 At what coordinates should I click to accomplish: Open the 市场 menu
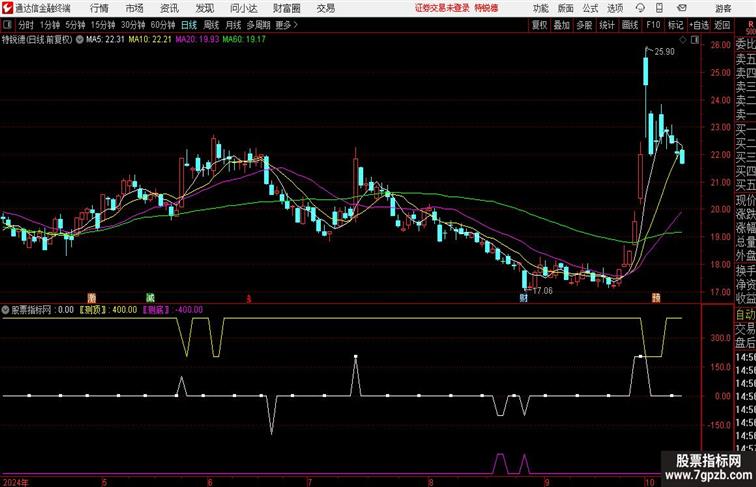[x=135, y=8]
